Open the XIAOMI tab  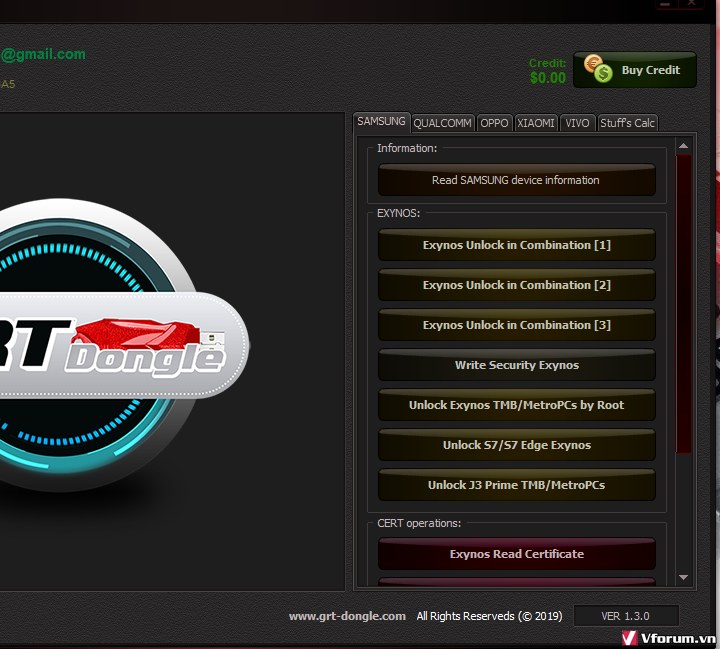(536, 123)
